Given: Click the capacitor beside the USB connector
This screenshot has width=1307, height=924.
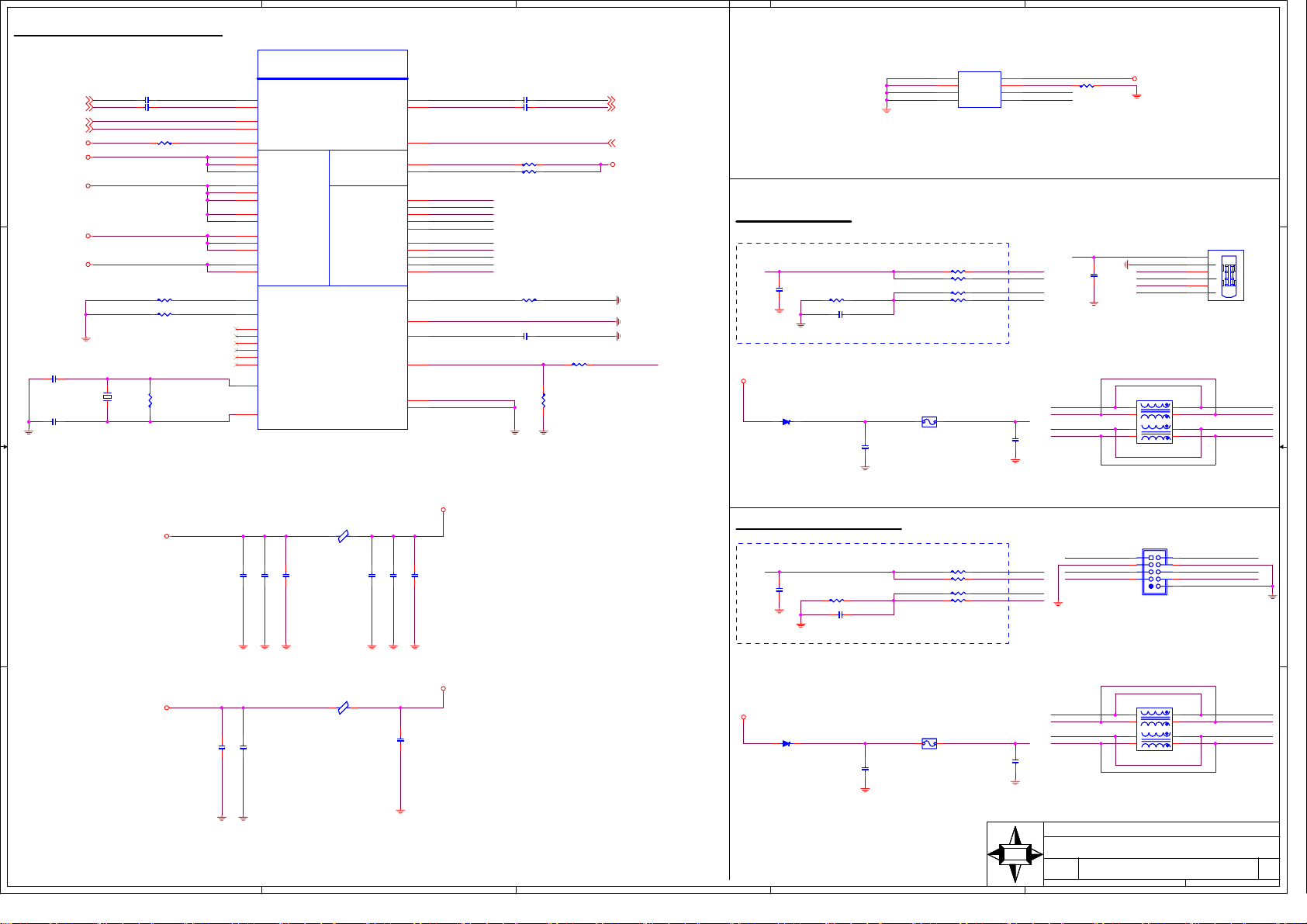Looking at the screenshot, I should coord(1094,275).
